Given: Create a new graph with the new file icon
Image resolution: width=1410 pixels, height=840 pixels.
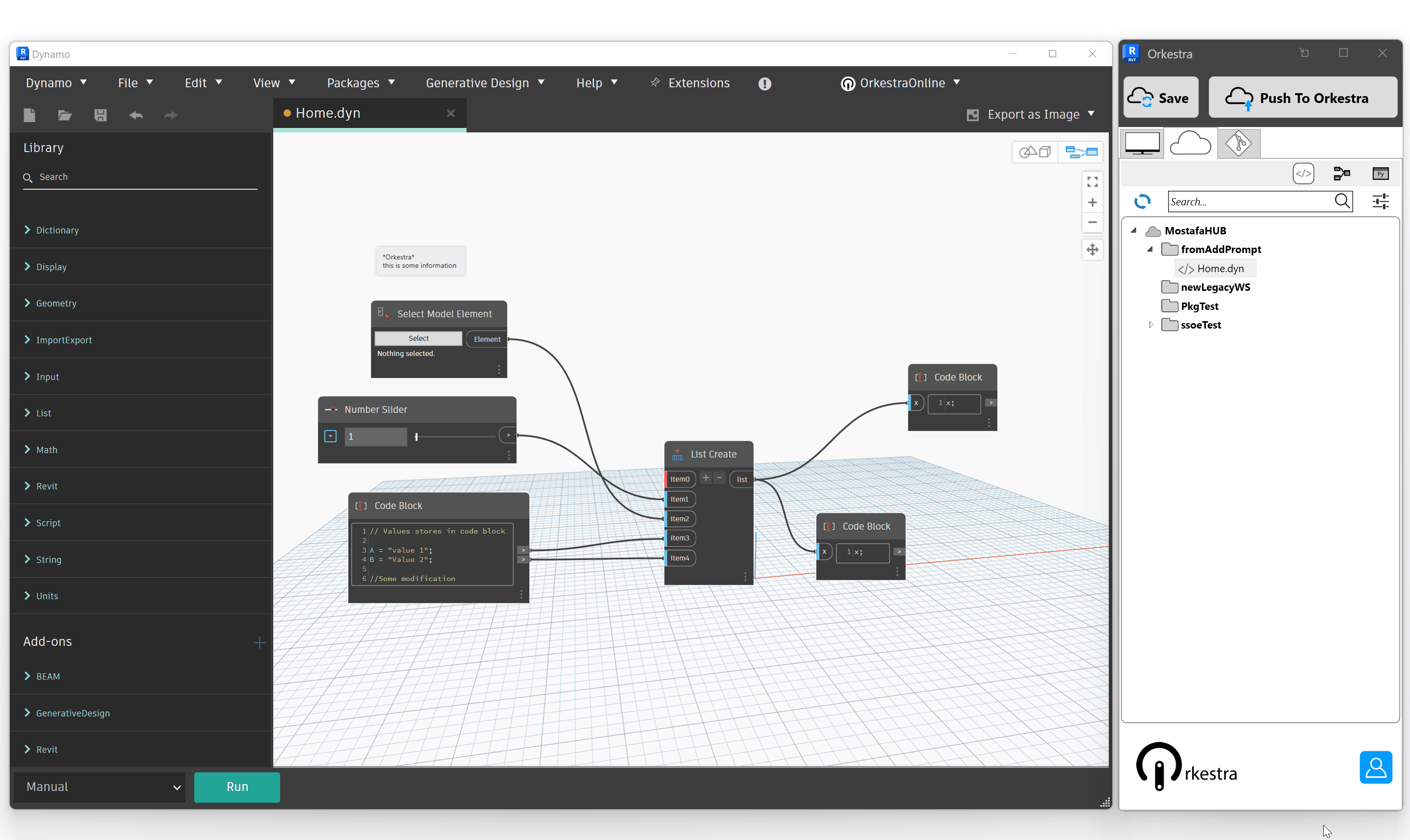Looking at the screenshot, I should [x=29, y=115].
